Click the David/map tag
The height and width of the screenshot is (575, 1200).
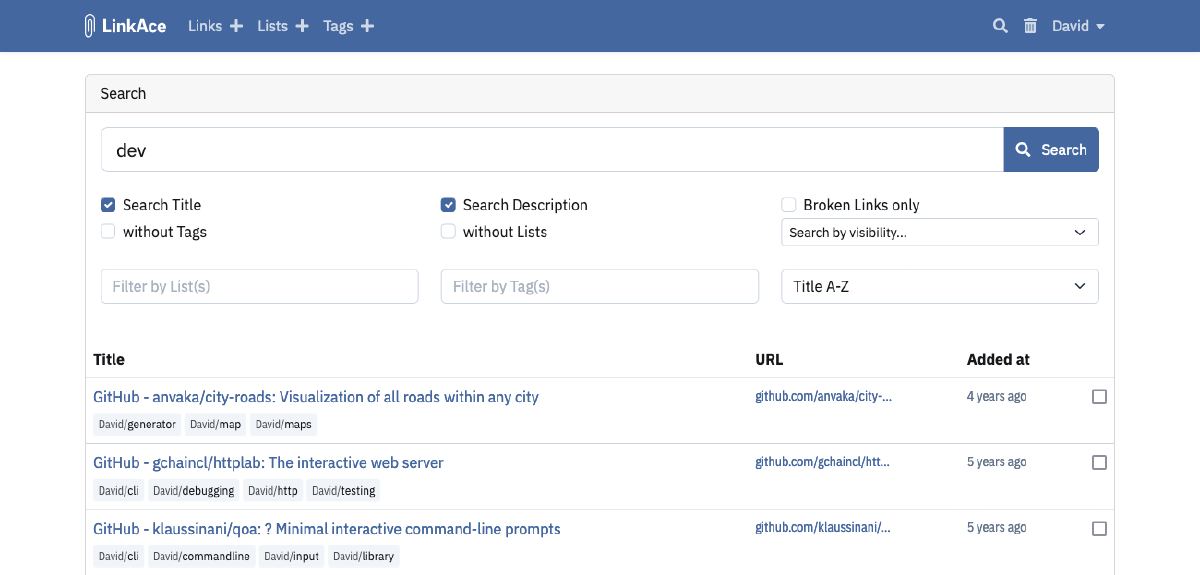(x=216, y=424)
